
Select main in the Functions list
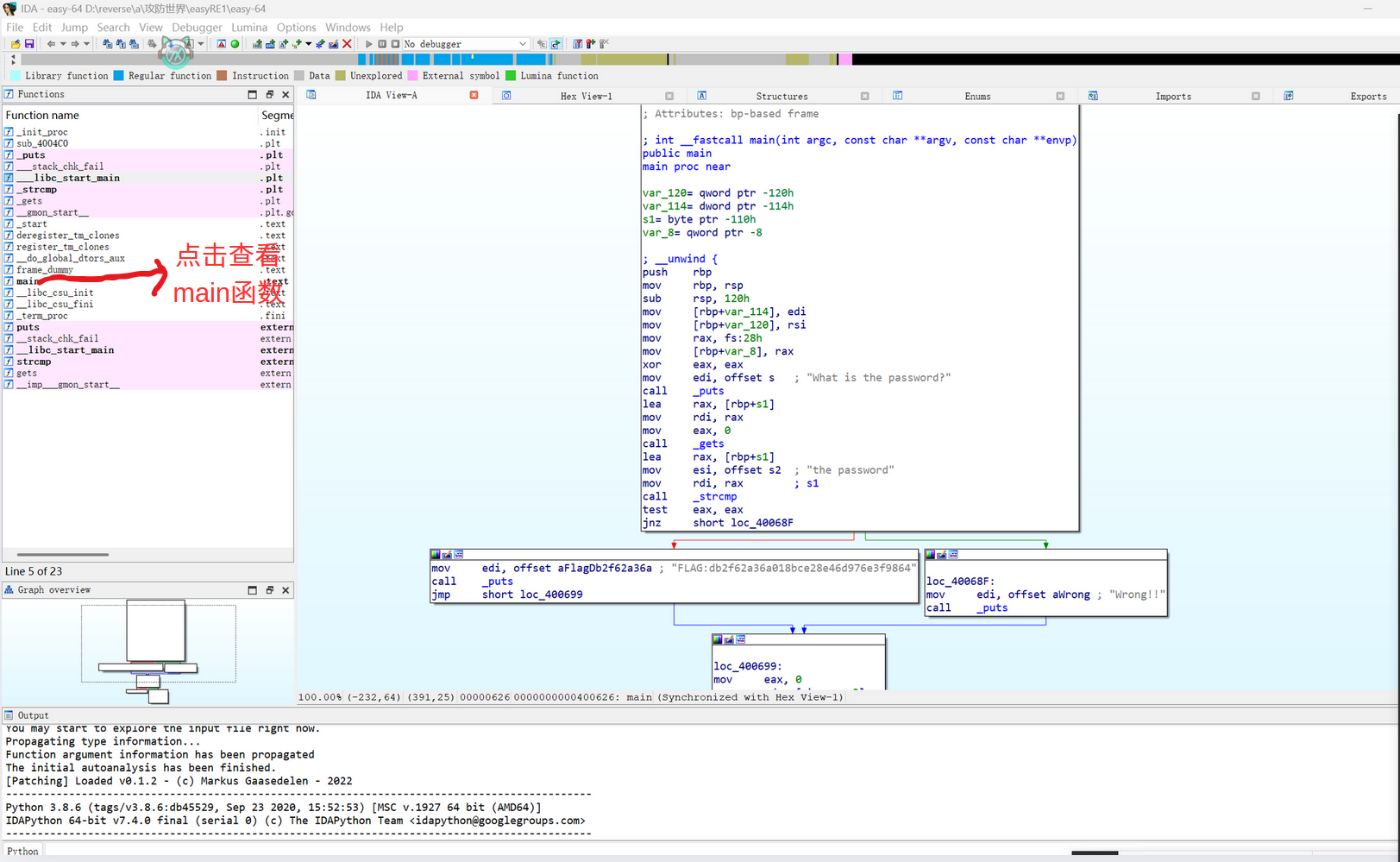28,281
